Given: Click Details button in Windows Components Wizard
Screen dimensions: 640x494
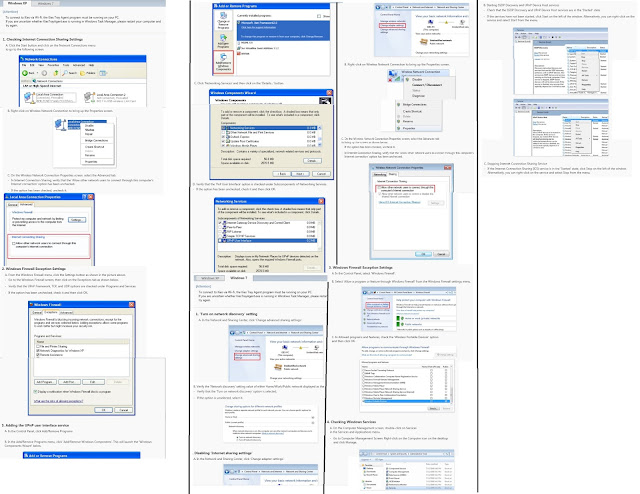Looking at the screenshot, I should coord(312,161).
